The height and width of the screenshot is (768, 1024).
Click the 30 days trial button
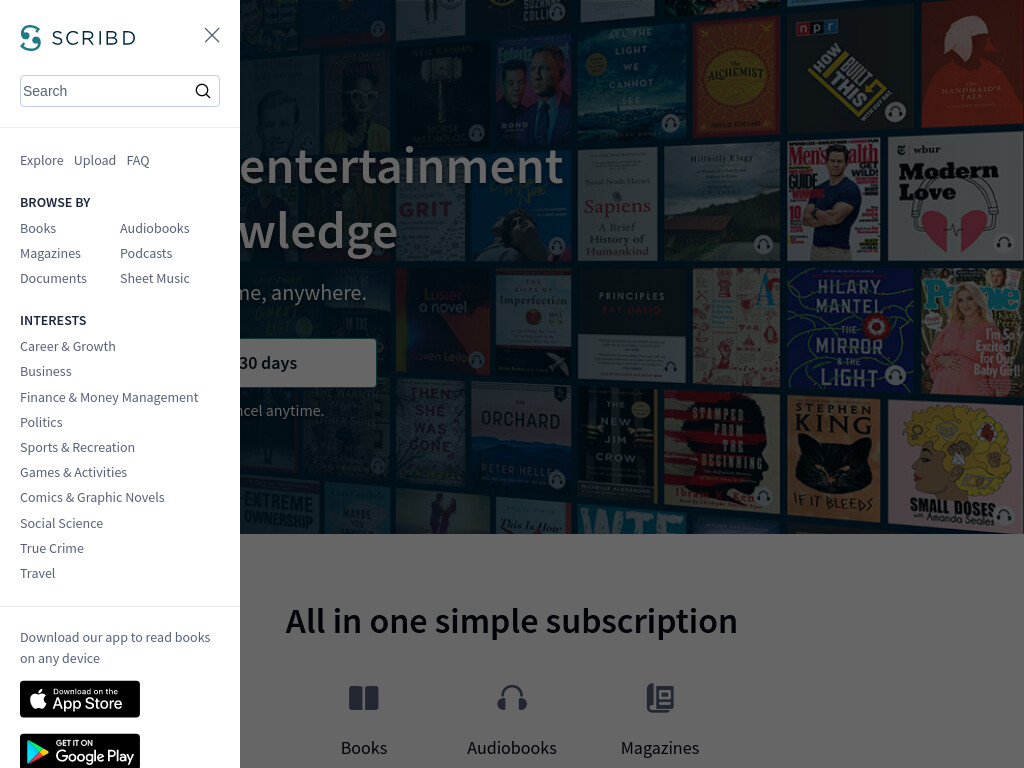tap(308, 362)
